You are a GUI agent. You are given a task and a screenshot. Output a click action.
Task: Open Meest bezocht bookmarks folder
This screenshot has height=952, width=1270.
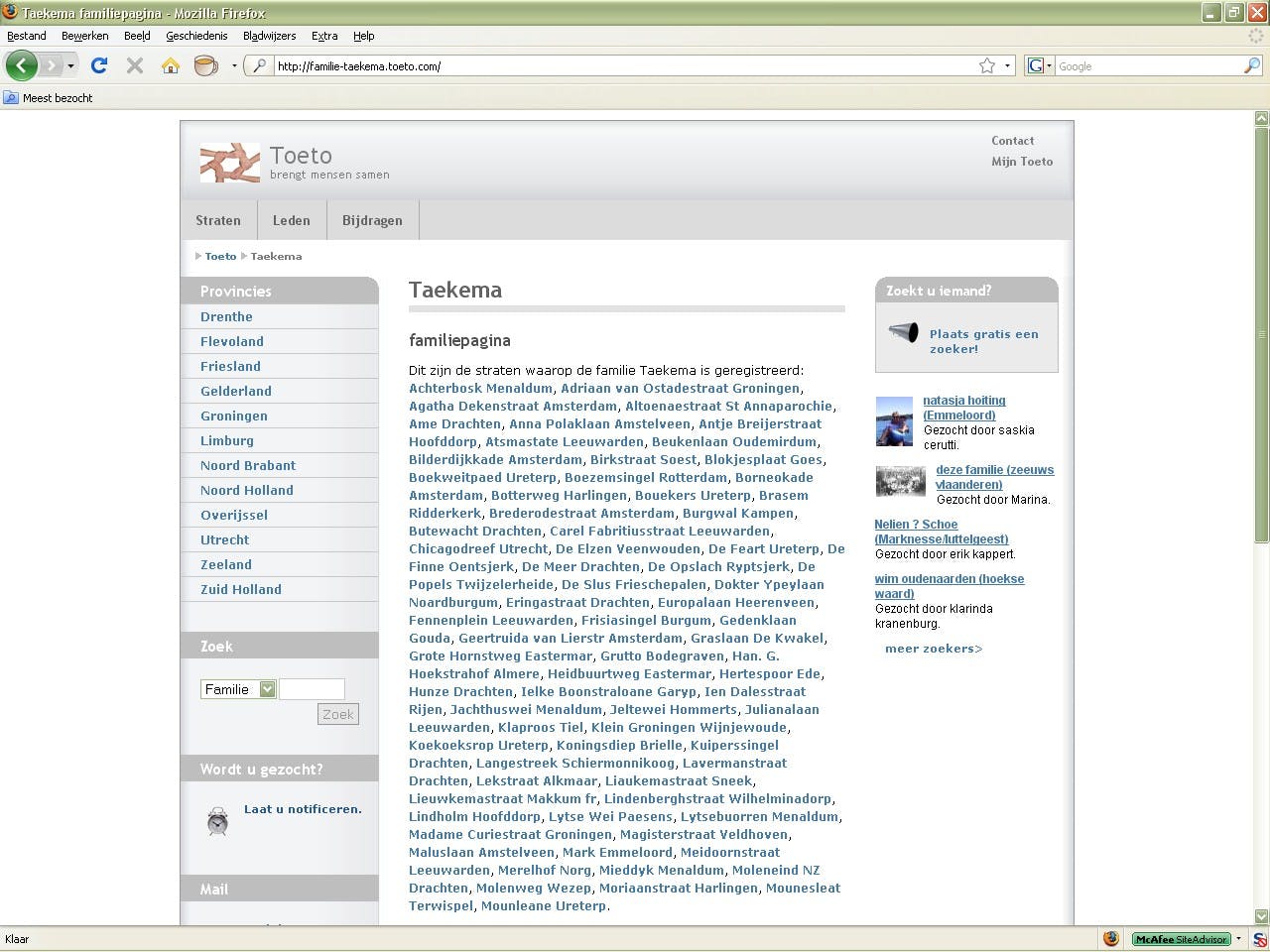coord(49,97)
